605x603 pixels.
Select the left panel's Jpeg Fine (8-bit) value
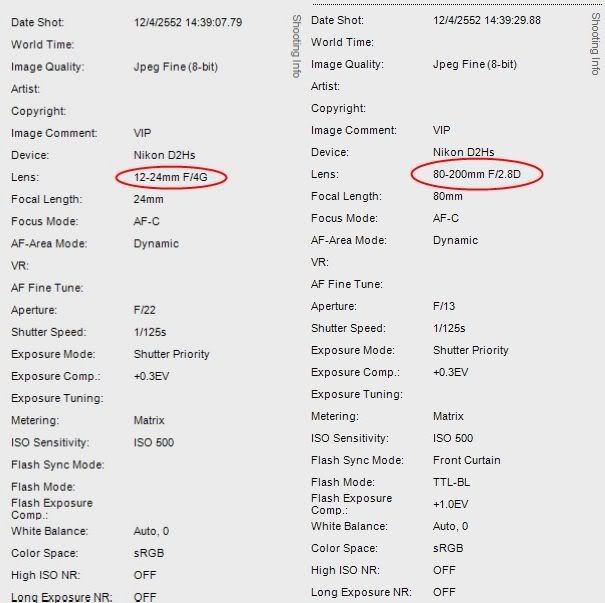(x=176, y=67)
